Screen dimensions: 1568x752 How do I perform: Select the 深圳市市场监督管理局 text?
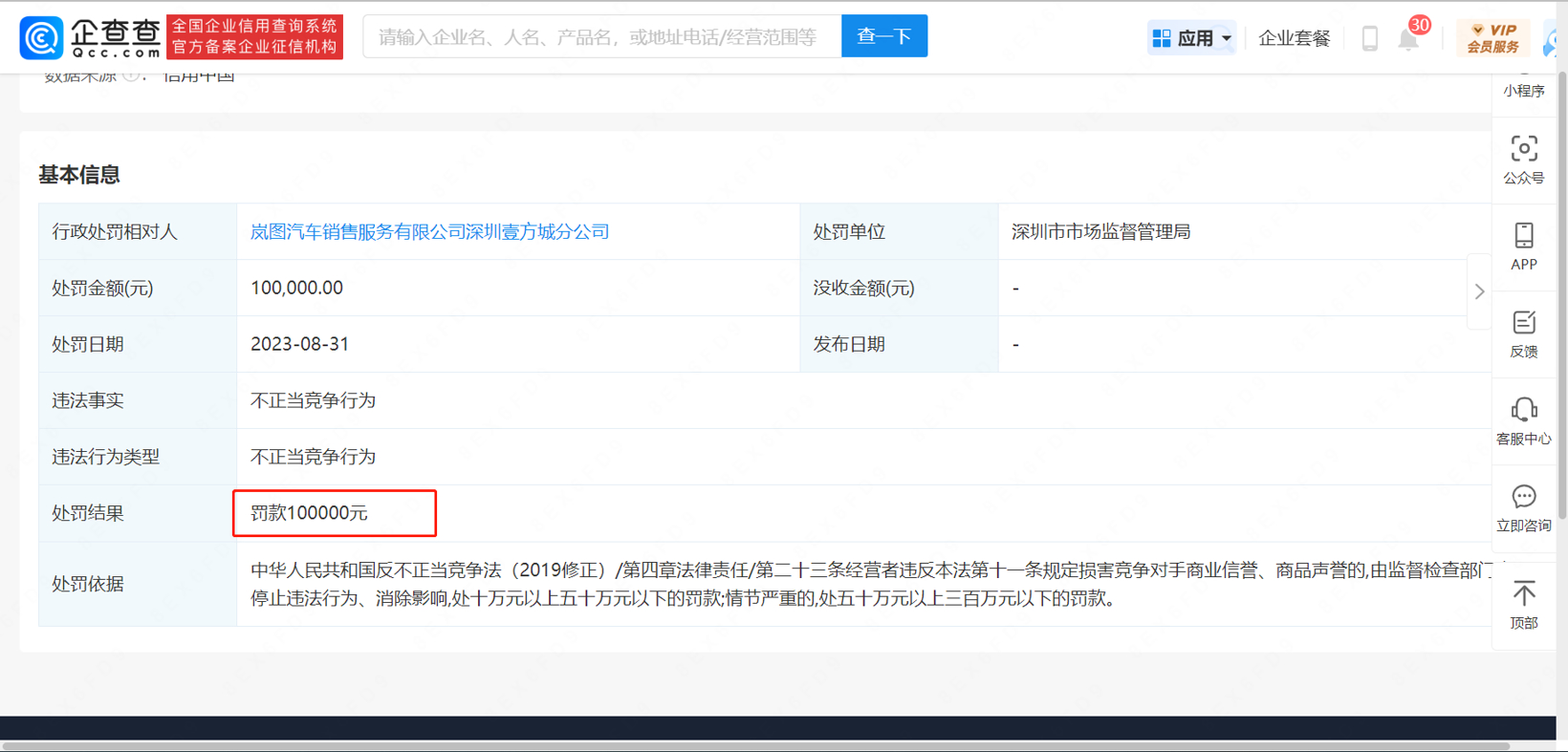pyautogui.click(x=1101, y=231)
